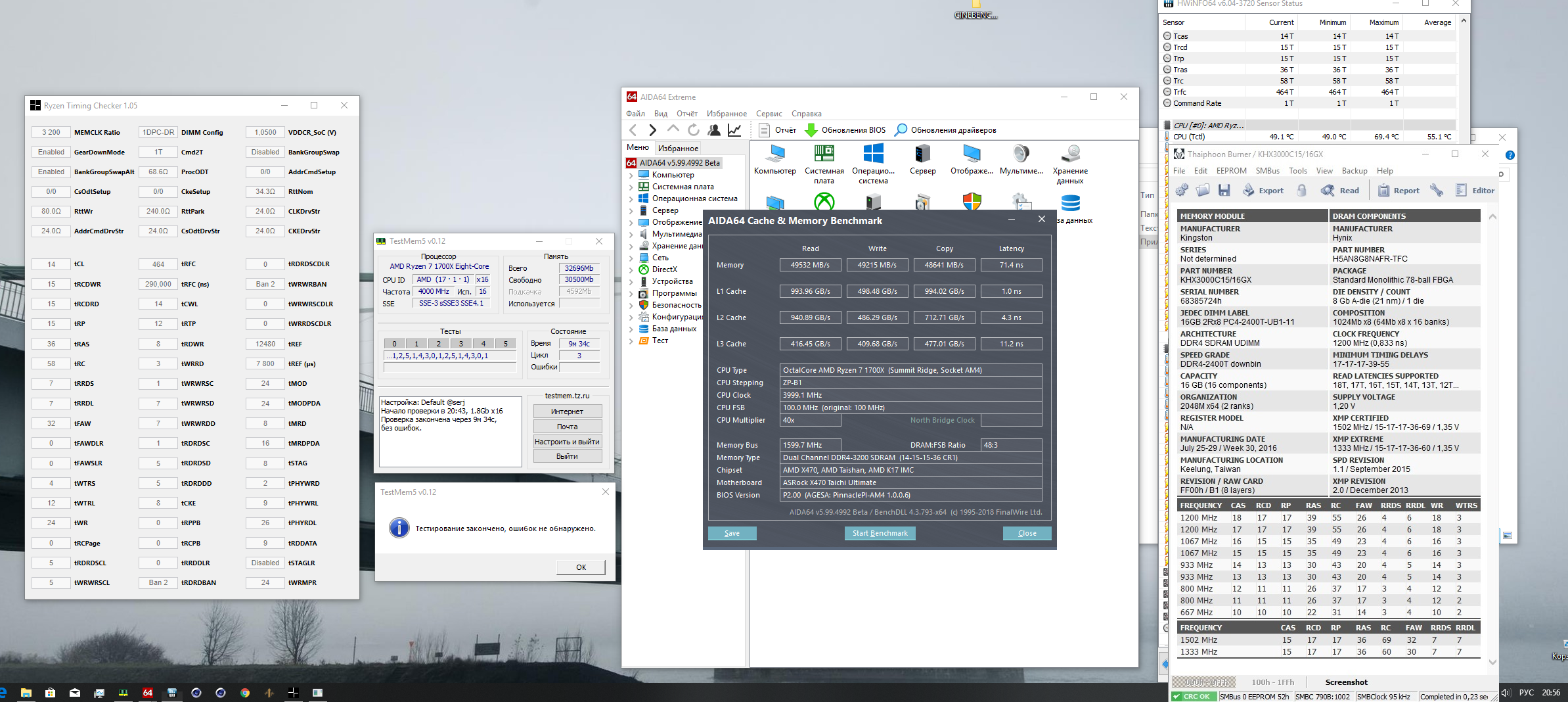The height and width of the screenshot is (702, 1568).
Task: Open the Хранение данных icon in AIDA64 right pane
Action: pyautogui.click(x=1071, y=164)
